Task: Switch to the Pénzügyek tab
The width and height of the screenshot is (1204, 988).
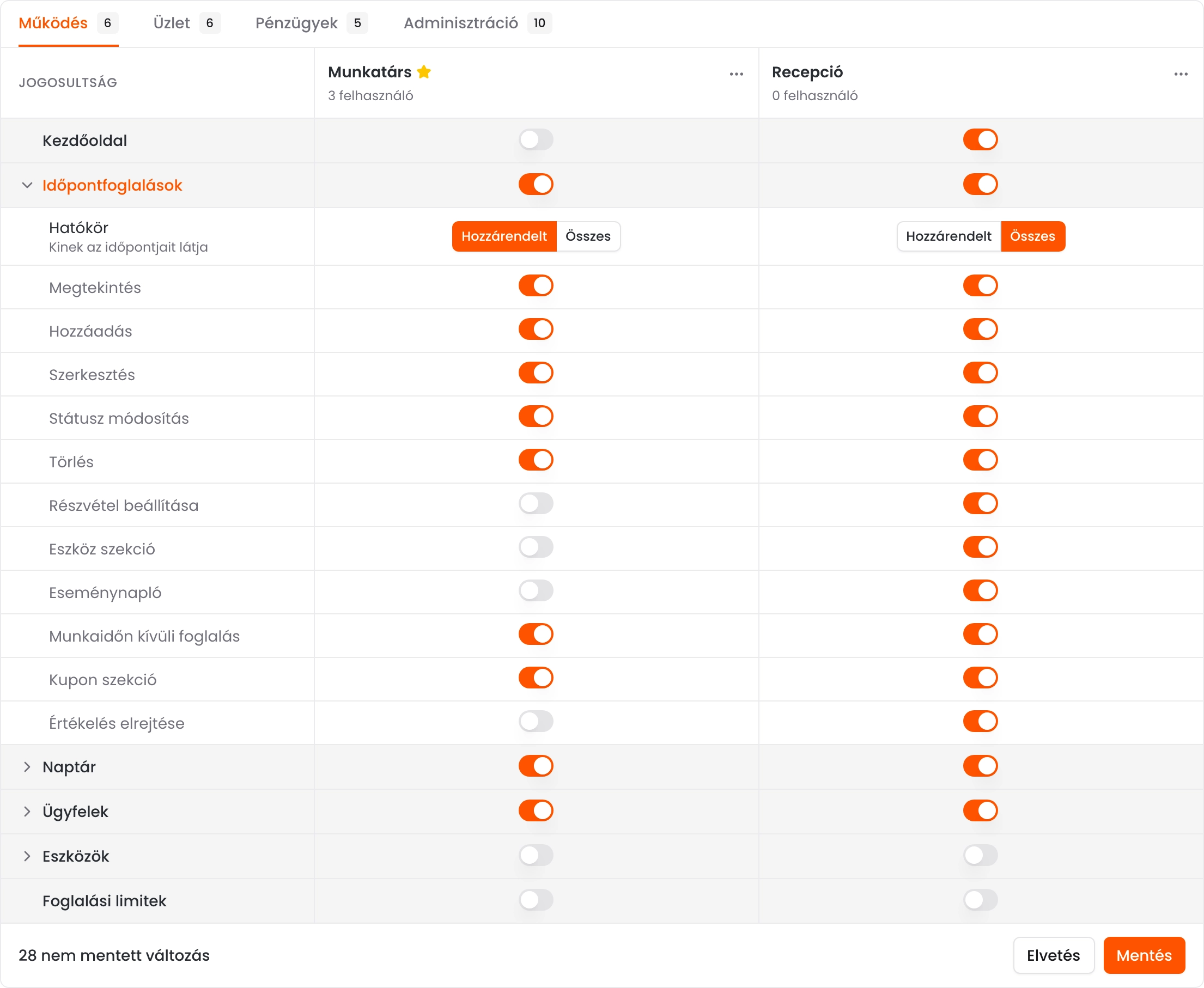Action: tap(296, 23)
